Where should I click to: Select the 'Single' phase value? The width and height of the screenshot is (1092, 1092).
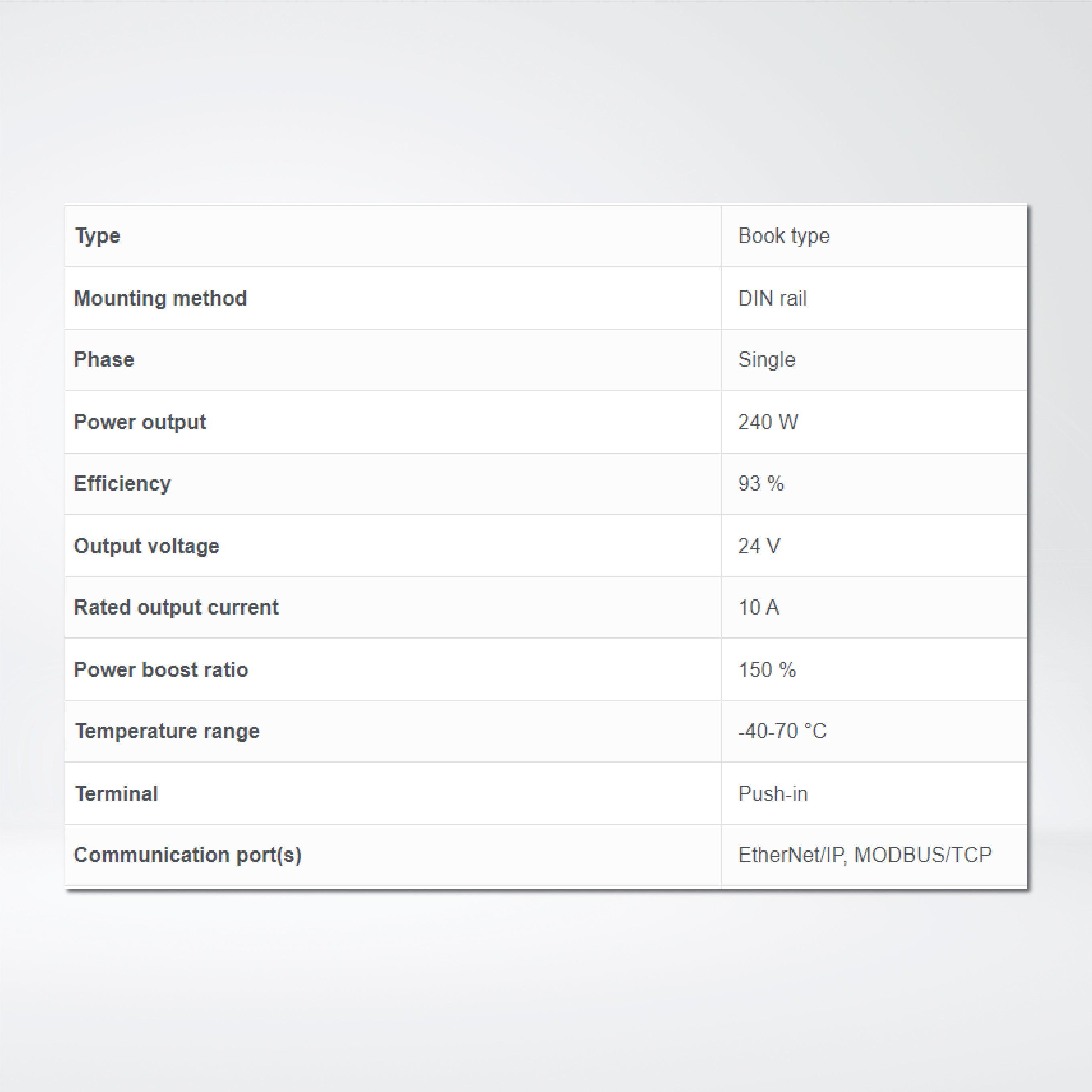pos(766,359)
